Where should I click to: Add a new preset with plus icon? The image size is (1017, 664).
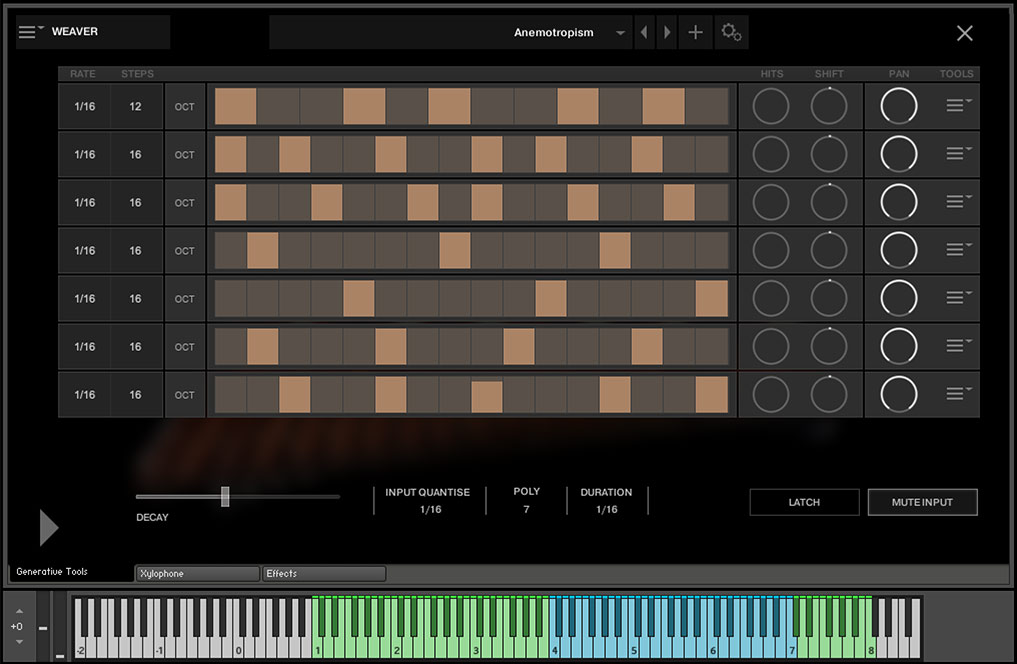(696, 33)
